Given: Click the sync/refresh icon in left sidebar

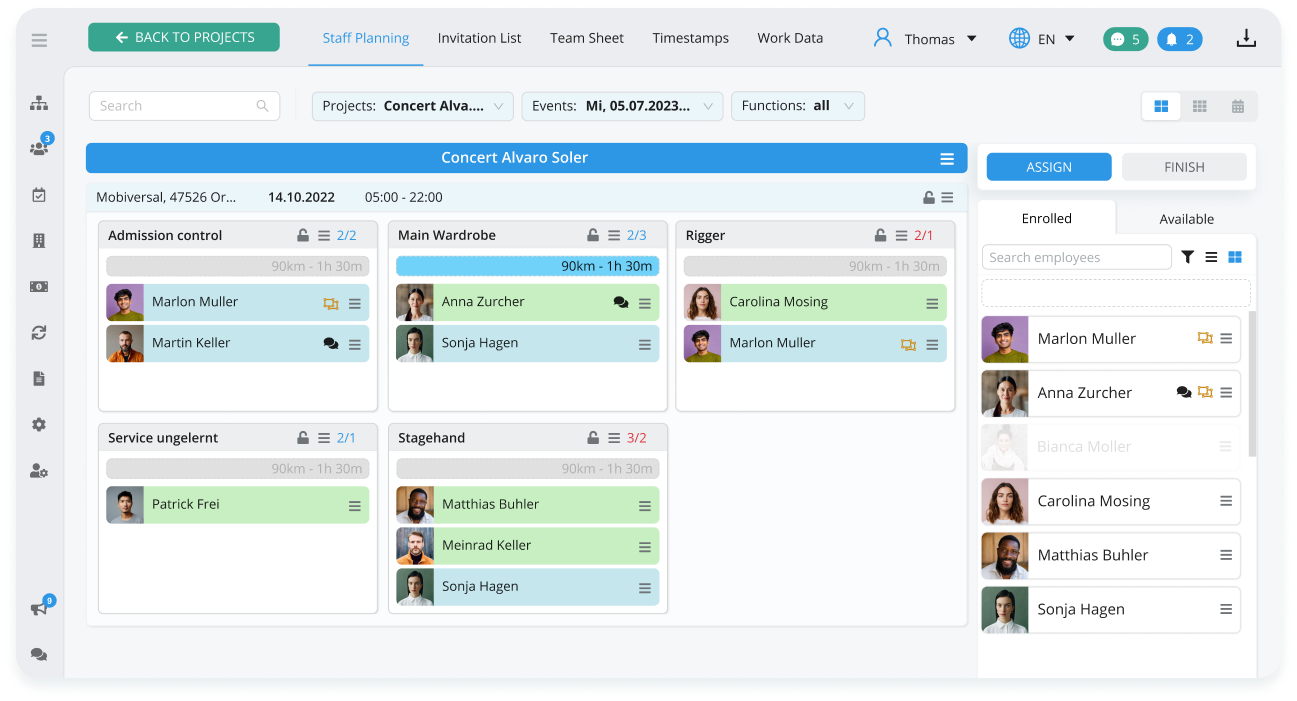Looking at the screenshot, I should click(38, 333).
